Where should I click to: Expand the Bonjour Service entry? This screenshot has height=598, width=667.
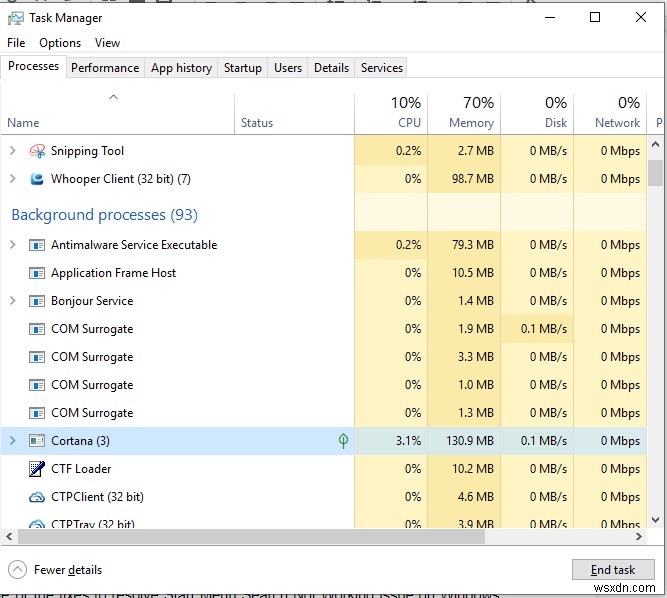tap(13, 301)
